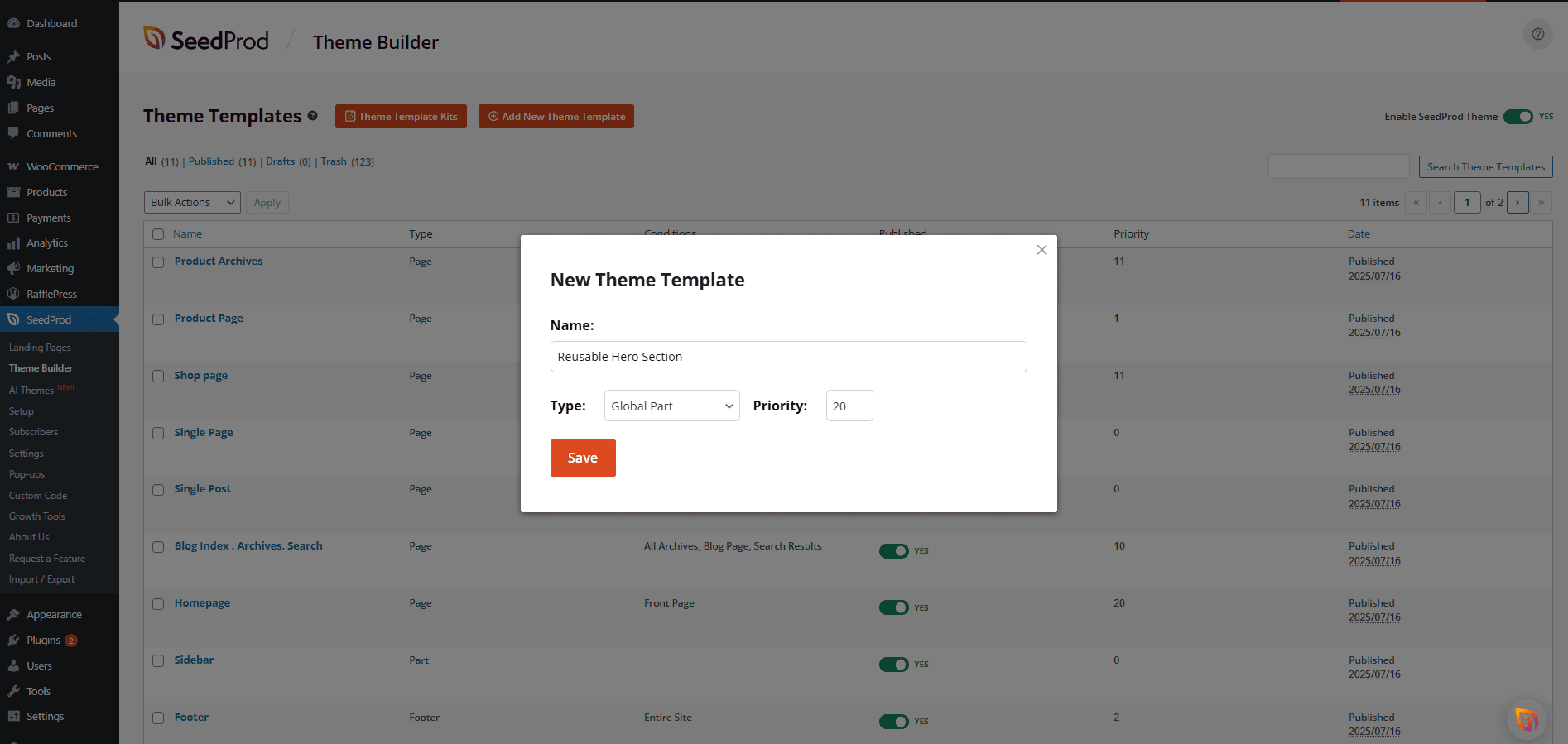Open Pop-ups submenu item
1568x744 pixels.
[26, 474]
